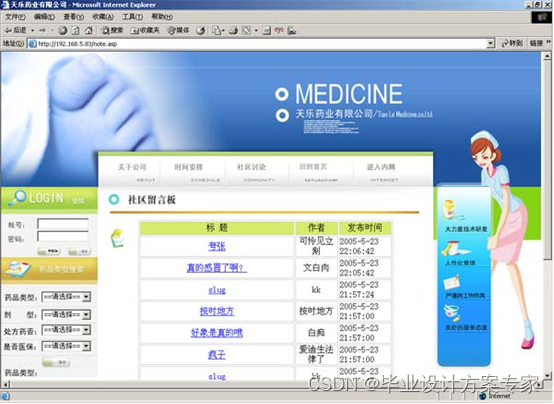
Task: Open the message titled 按时地方
Action: coord(217,311)
